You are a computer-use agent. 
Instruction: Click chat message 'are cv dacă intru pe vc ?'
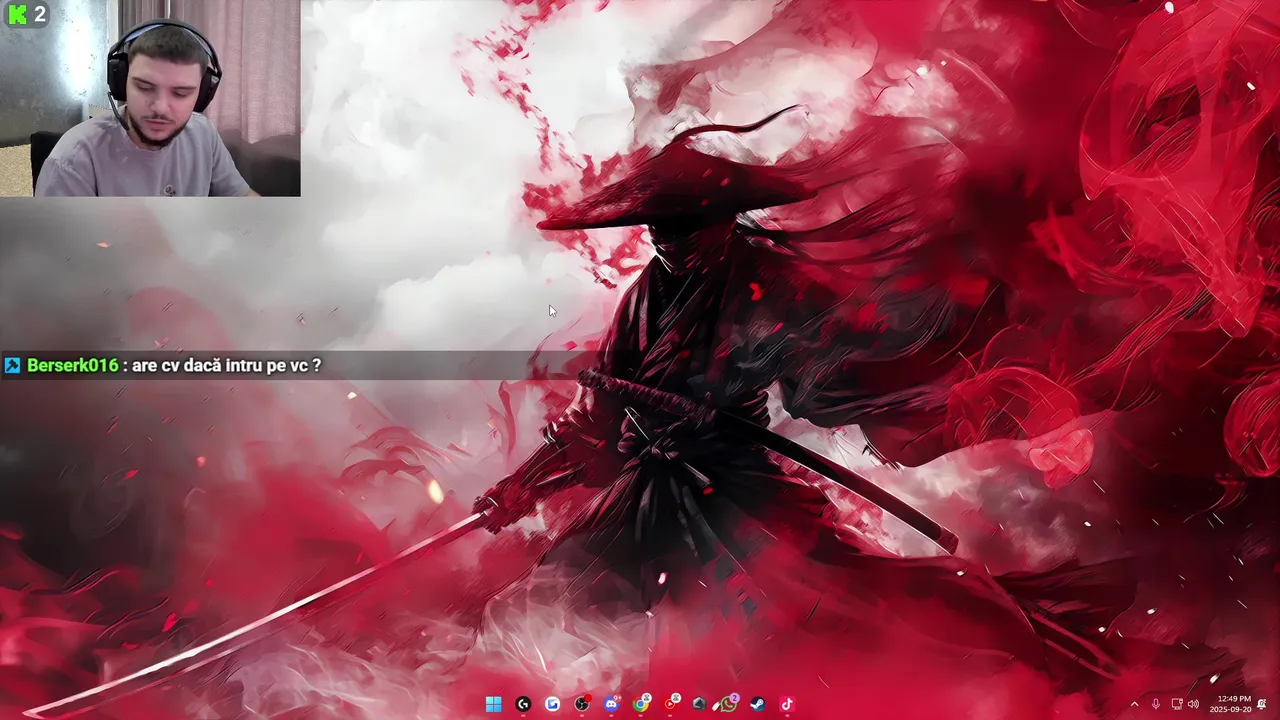click(x=226, y=365)
